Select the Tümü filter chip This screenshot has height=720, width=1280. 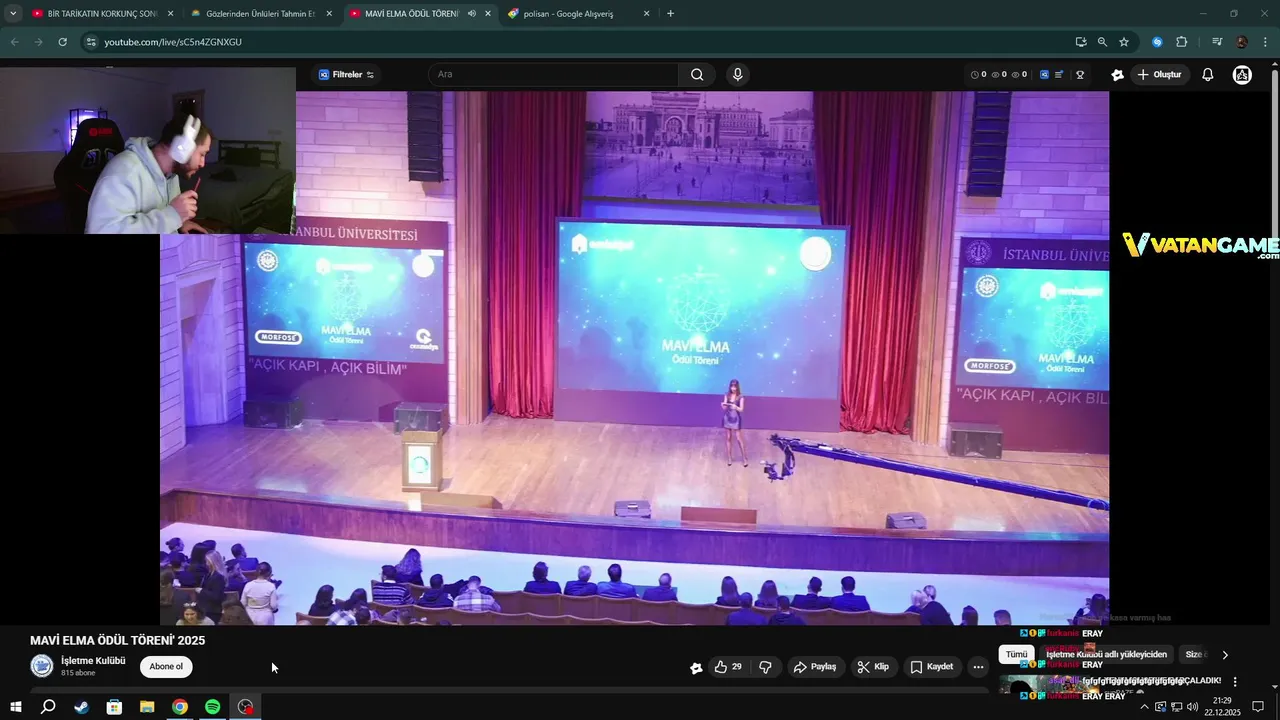point(1016,654)
